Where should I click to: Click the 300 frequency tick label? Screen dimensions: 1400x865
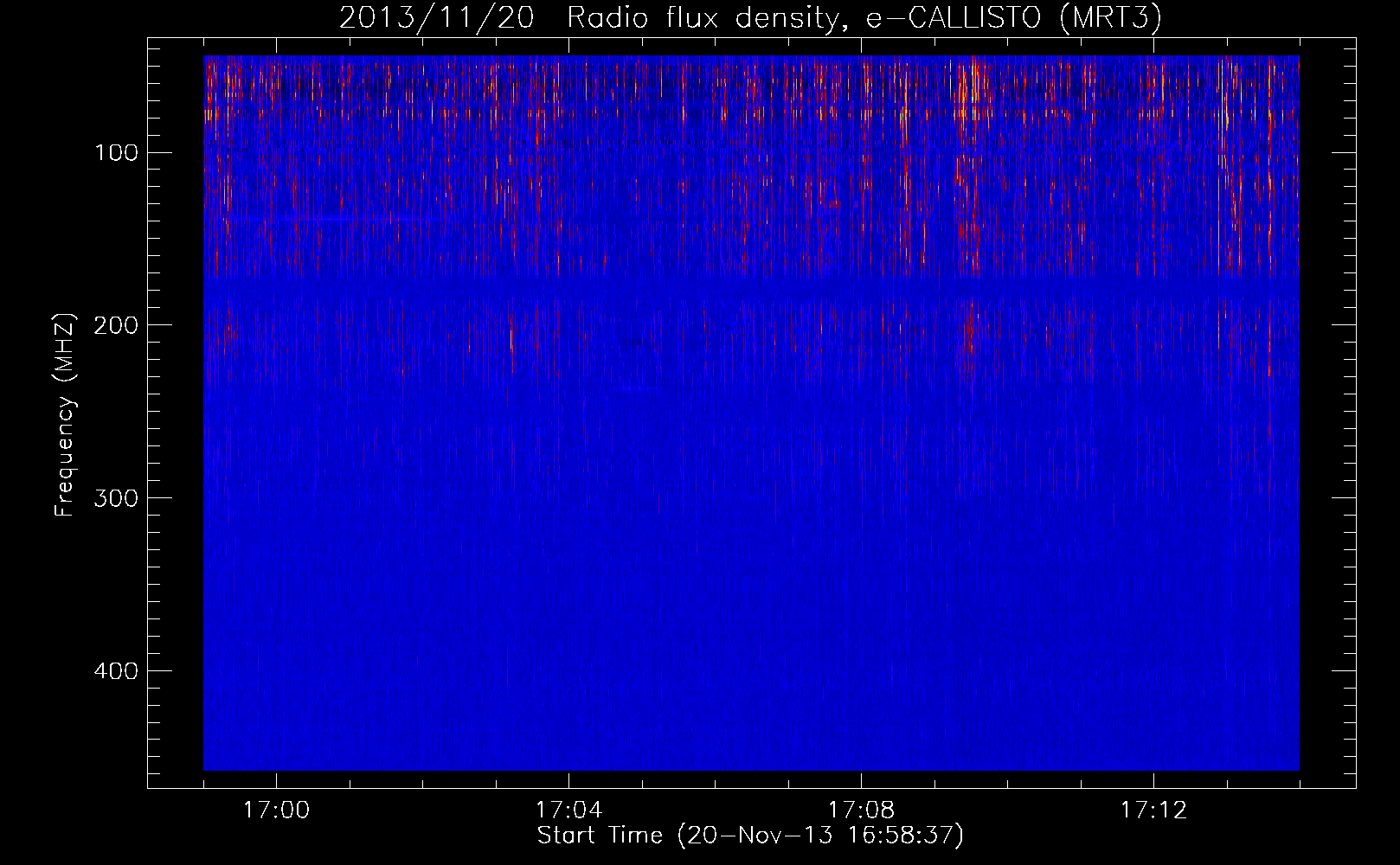tap(116, 498)
